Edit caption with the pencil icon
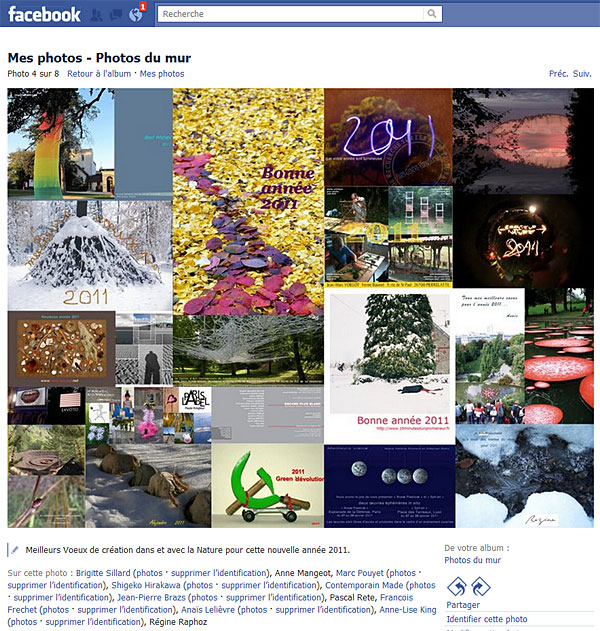600x631 pixels. [x=14, y=550]
